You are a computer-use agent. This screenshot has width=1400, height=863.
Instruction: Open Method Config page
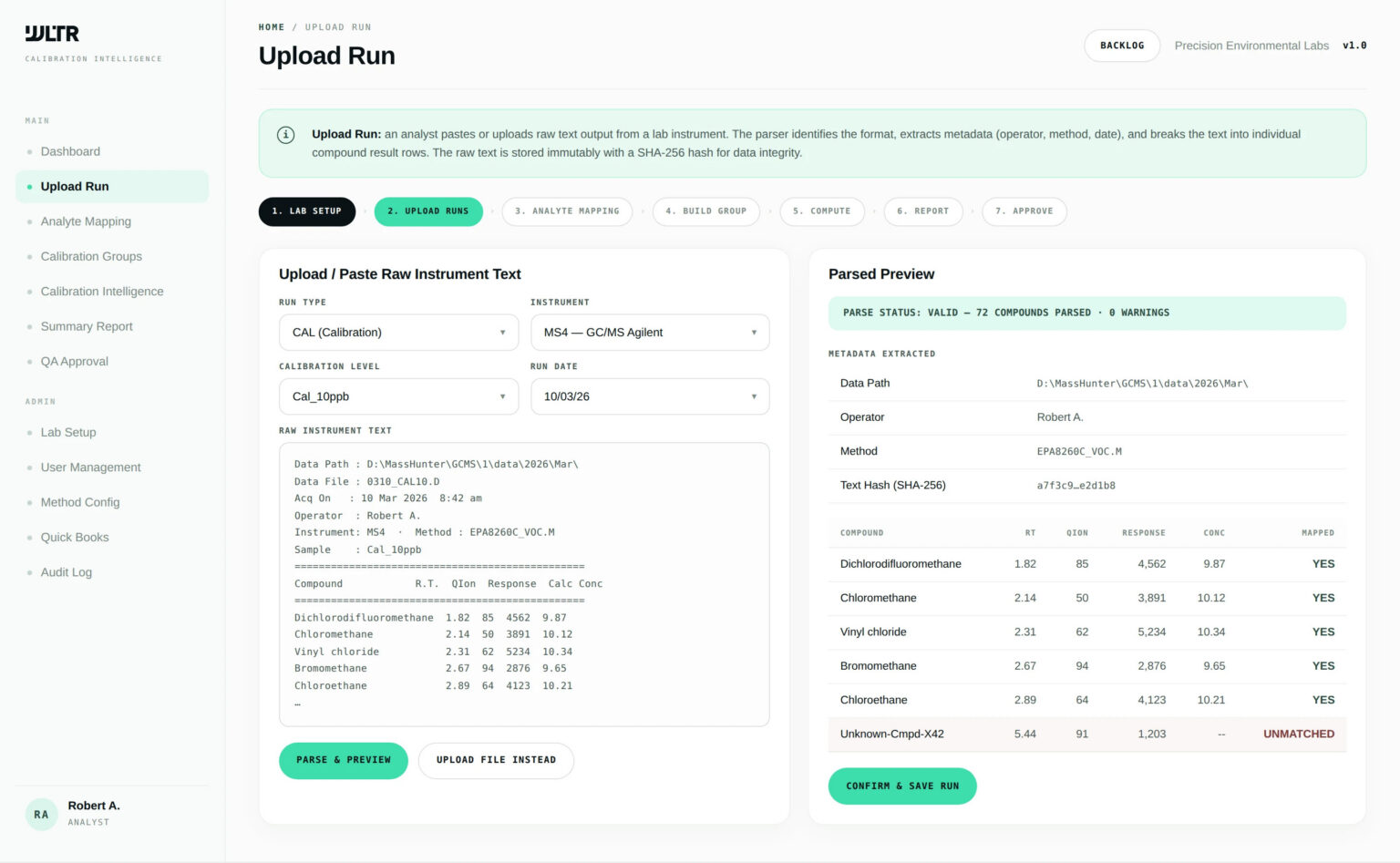(x=112, y=502)
